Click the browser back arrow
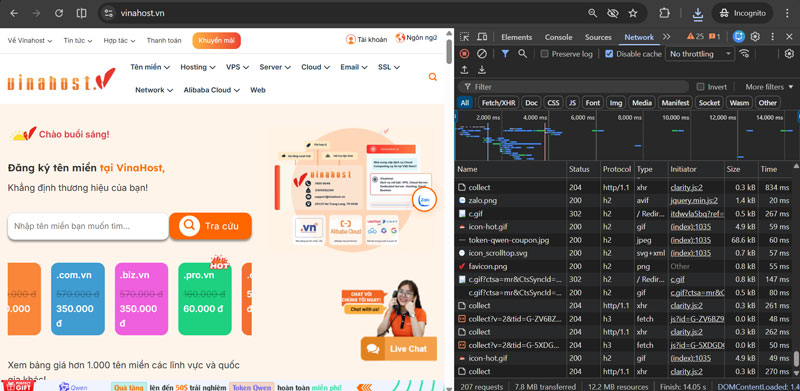This screenshot has width=800, height=391. click(x=14, y=13)
